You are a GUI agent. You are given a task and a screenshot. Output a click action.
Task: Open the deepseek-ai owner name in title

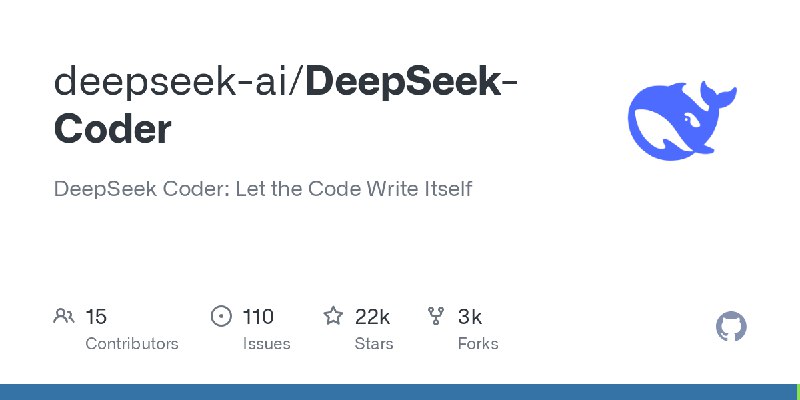click(170, 83)
